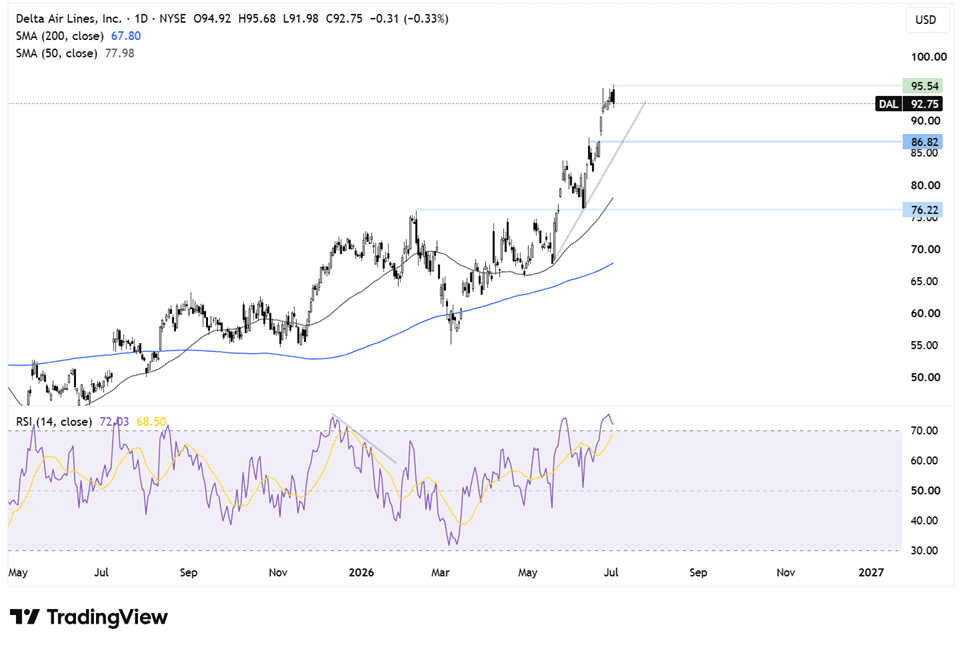964x647 pixels.
Task: Click the SMA (50, close) indicator label
Action: pyautogui.click(x=57, y=53)
